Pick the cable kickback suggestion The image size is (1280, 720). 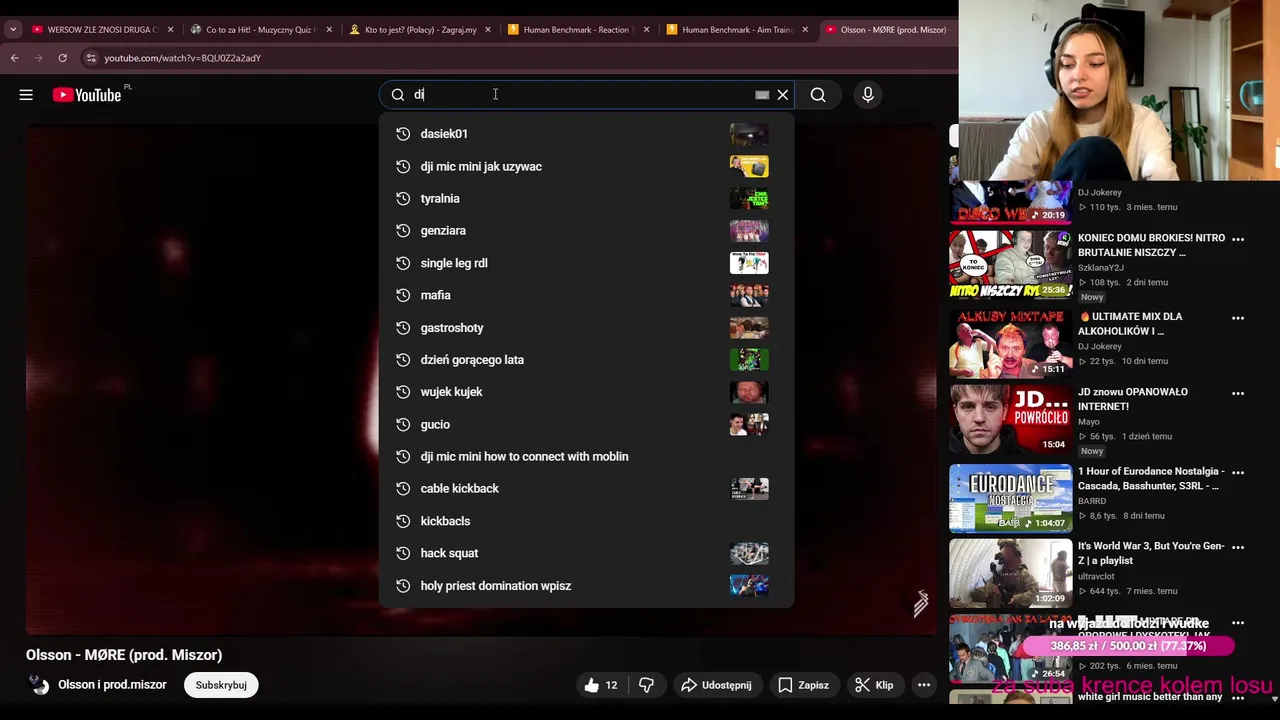586,488
